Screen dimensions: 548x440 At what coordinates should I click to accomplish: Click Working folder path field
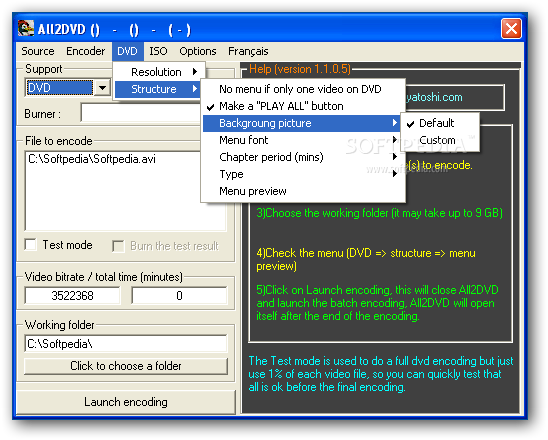(x=125, y=344)
